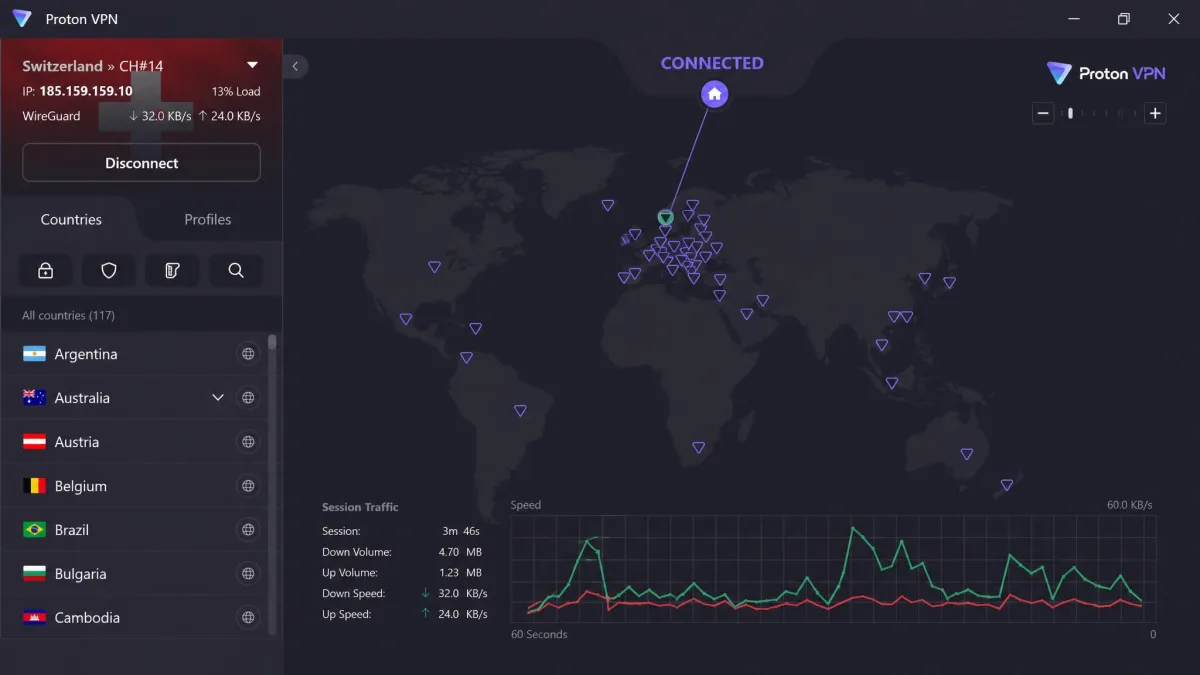
Task: Click Argentina's globe connect icon
Action: [x=248, y=354]
